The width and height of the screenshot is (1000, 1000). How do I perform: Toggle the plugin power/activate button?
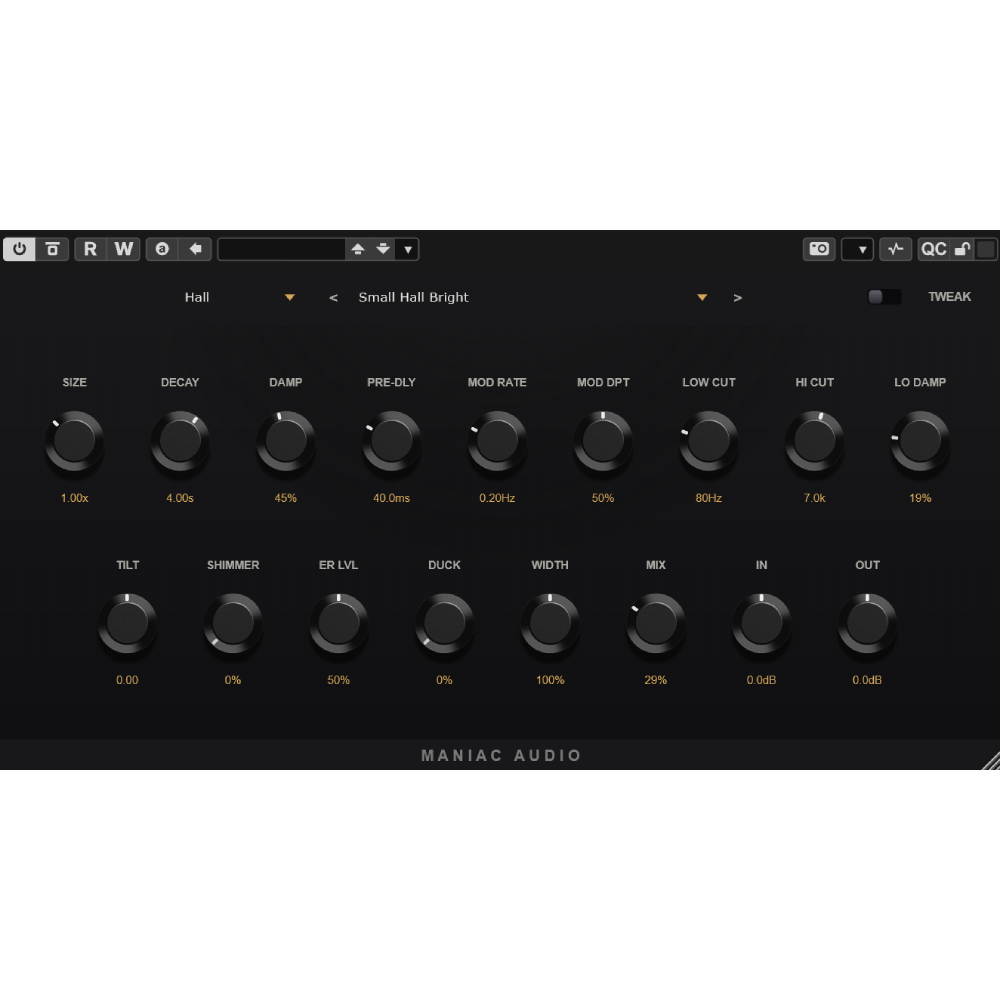[19, 249]
